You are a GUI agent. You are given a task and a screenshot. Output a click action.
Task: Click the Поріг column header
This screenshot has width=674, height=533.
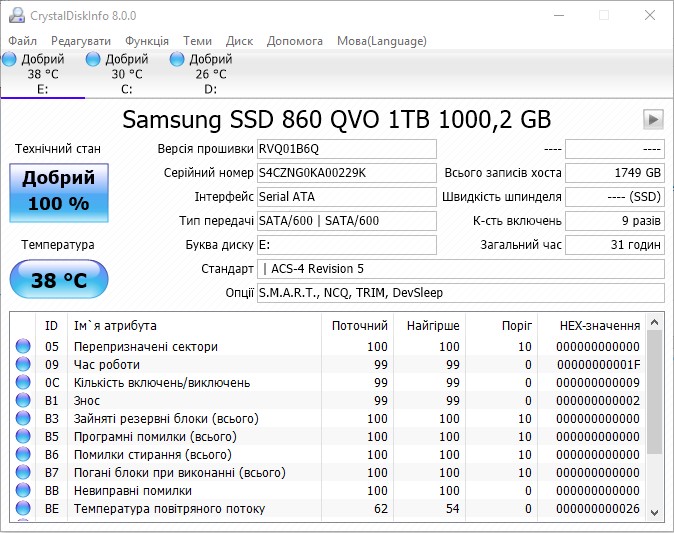[501, 326]
